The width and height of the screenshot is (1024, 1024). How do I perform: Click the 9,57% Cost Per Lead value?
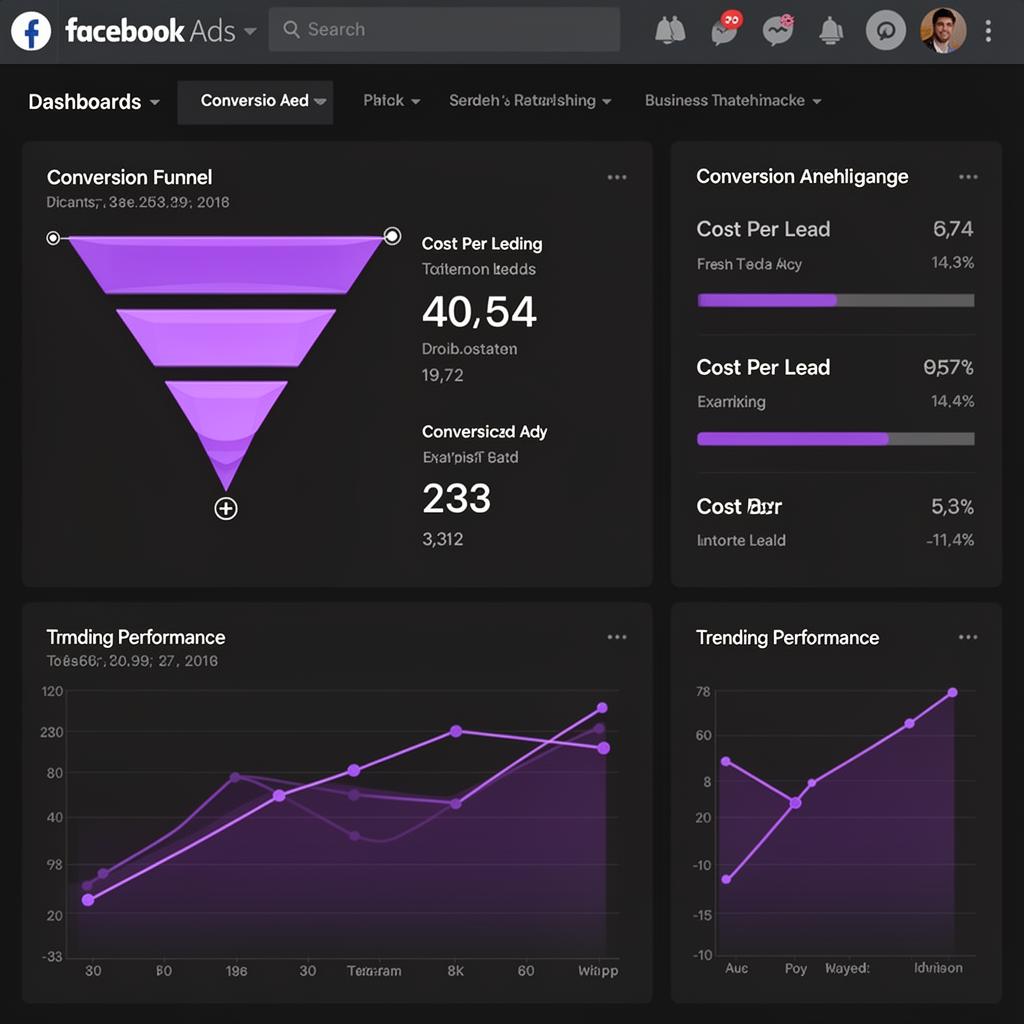coord(948,367)
